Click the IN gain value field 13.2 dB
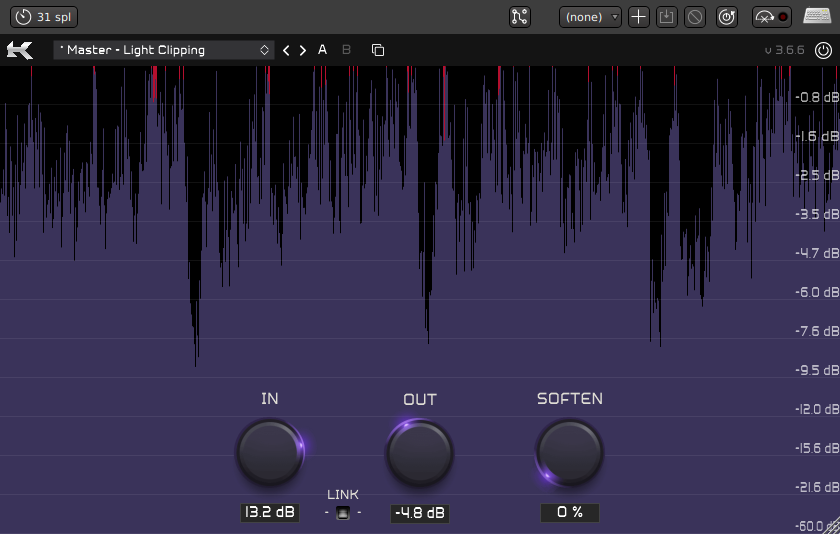 [270, 513]
